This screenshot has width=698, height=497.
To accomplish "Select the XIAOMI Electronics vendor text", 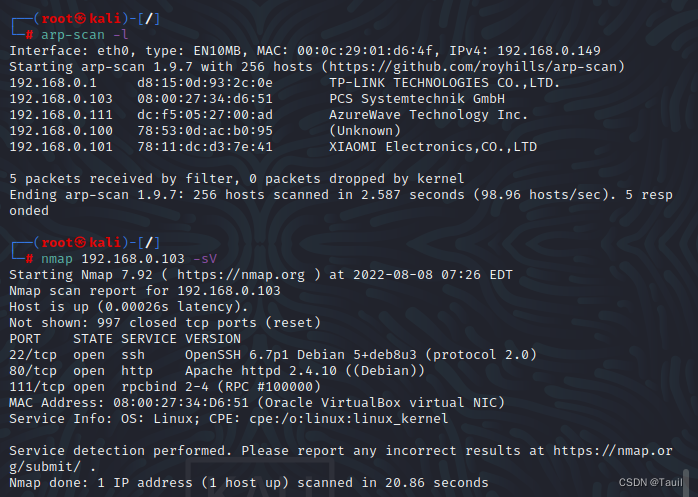I will (433, 147).
